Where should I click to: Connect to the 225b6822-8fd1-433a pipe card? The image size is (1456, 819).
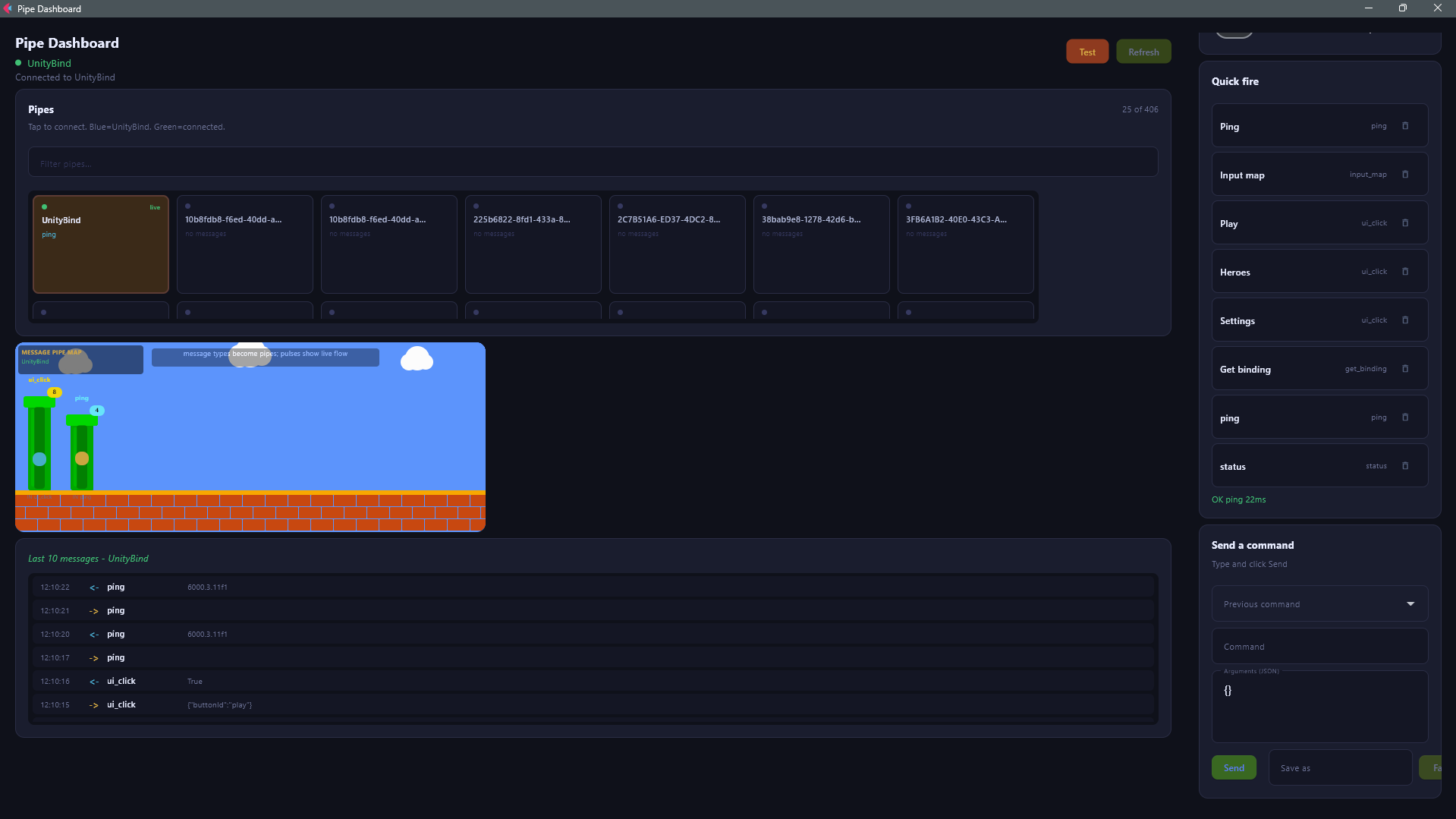click(x=533, y=244)
